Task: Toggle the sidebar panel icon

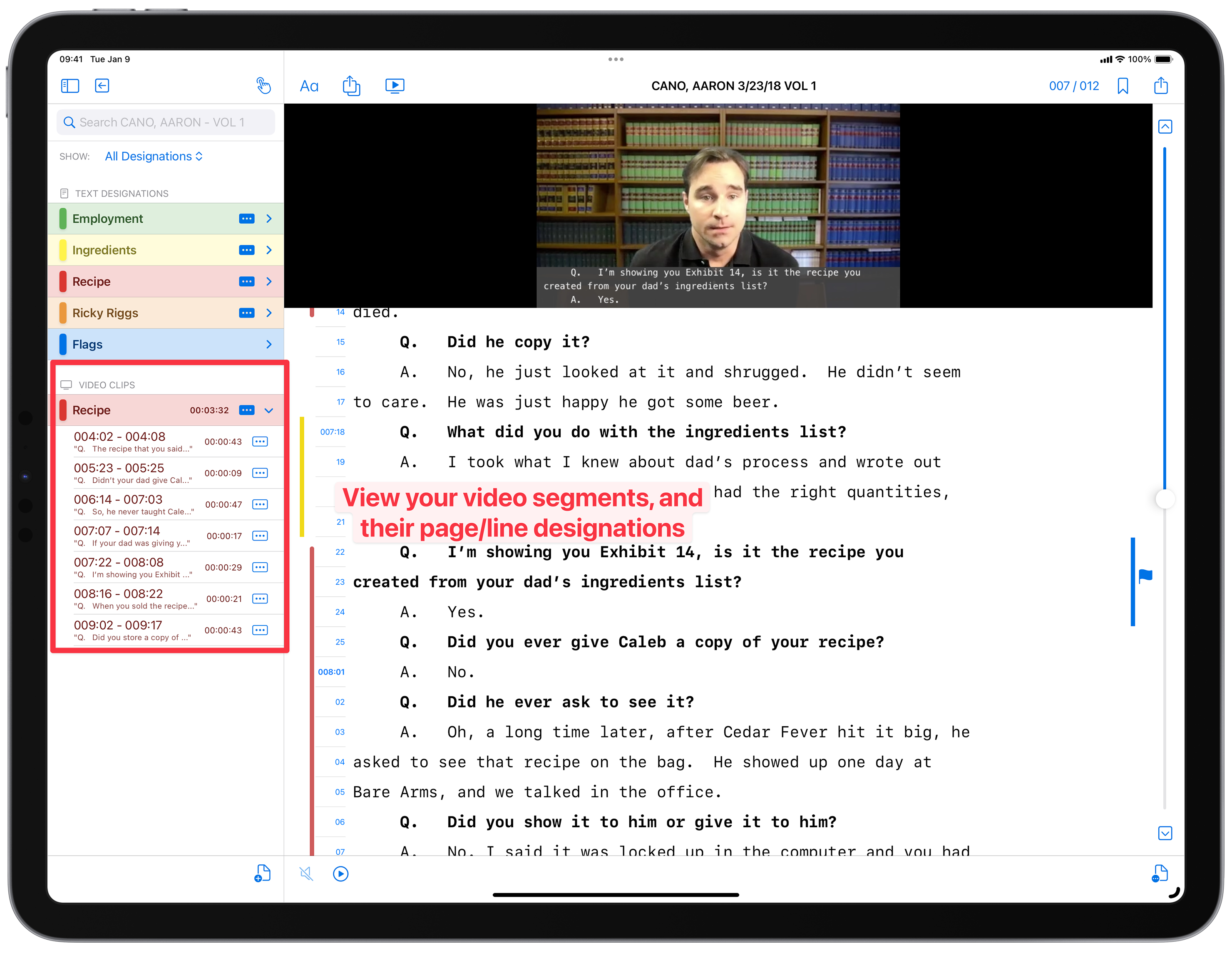Action: pyautogui.click(x=70, y=86)
